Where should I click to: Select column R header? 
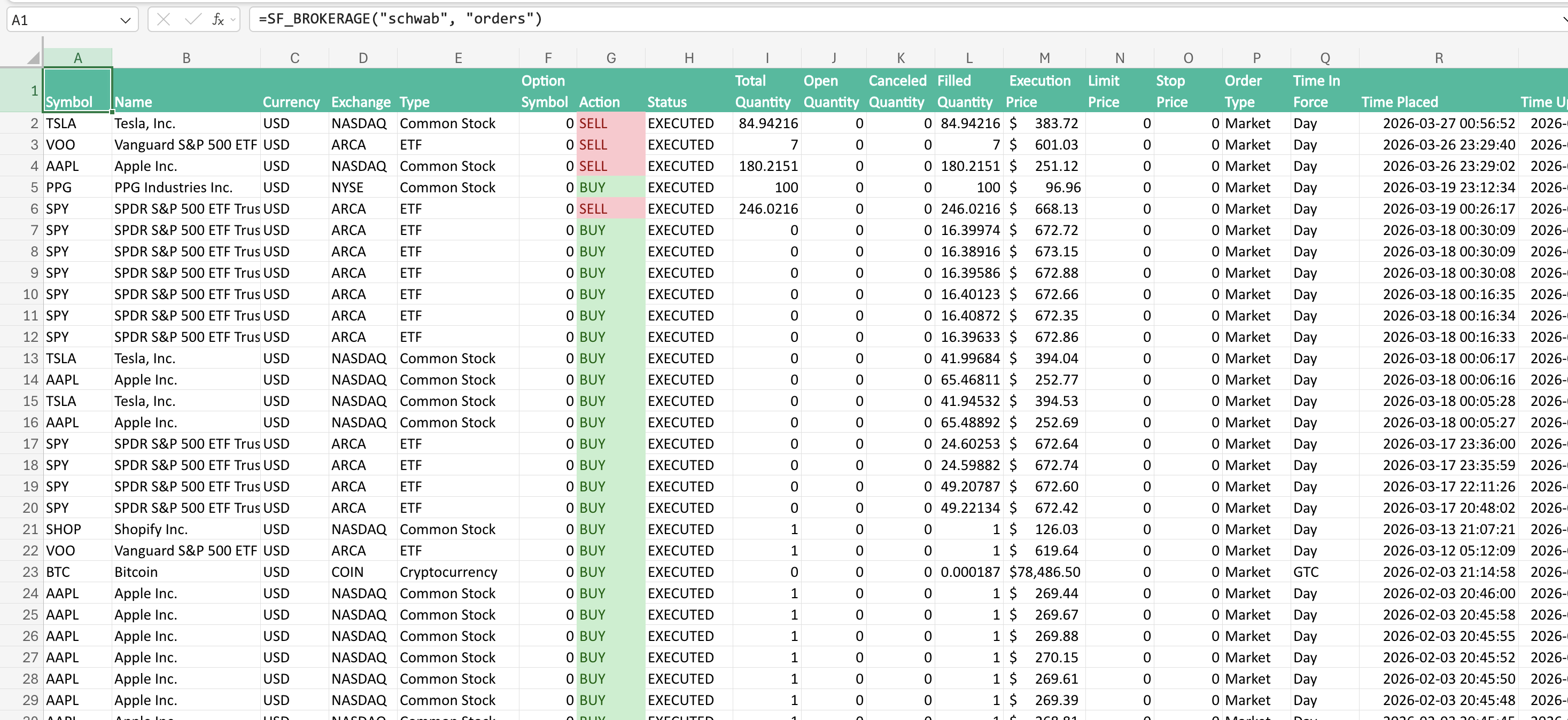tap(1438, 58)
